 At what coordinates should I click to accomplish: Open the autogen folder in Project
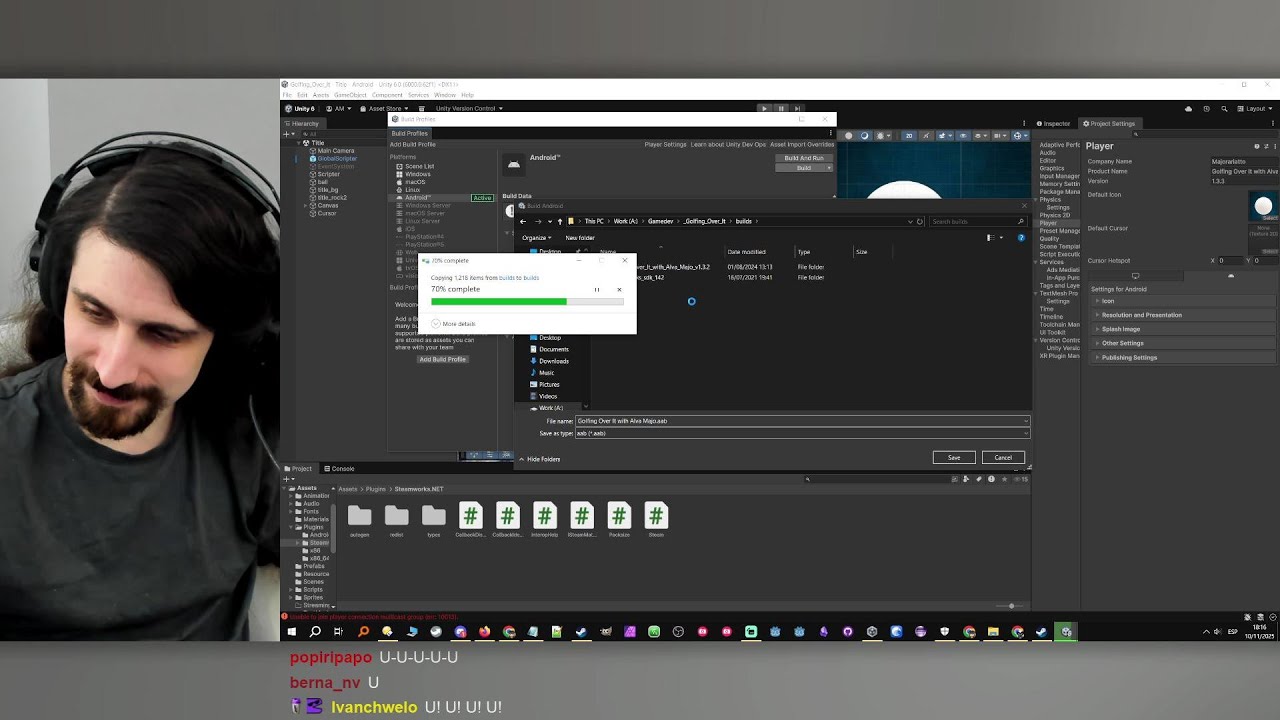(x=359, y=521)
